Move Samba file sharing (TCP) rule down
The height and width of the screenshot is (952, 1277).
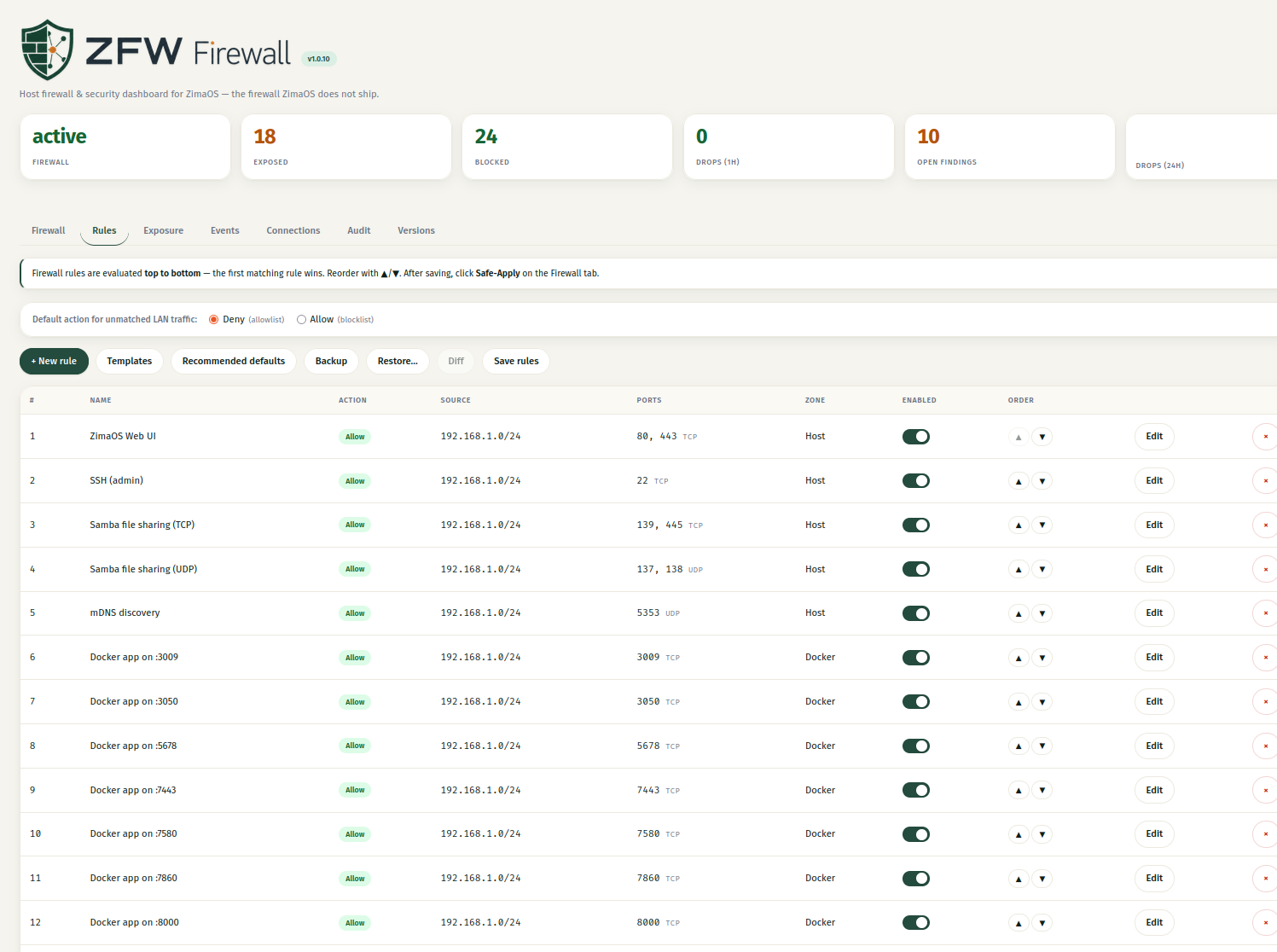coord(1042,525)
